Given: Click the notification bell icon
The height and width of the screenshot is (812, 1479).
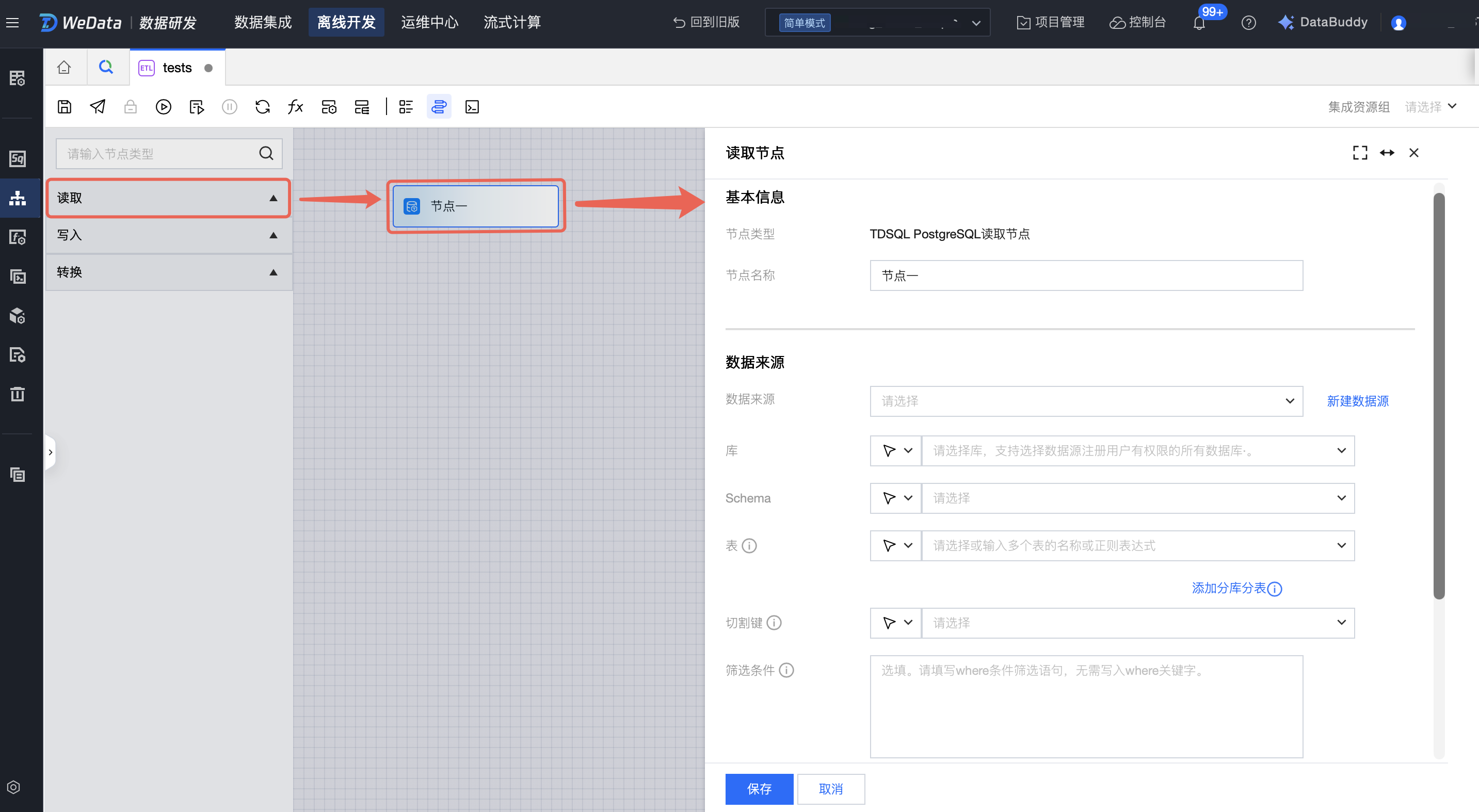Looking at the screenshot, I should 1199,23.
